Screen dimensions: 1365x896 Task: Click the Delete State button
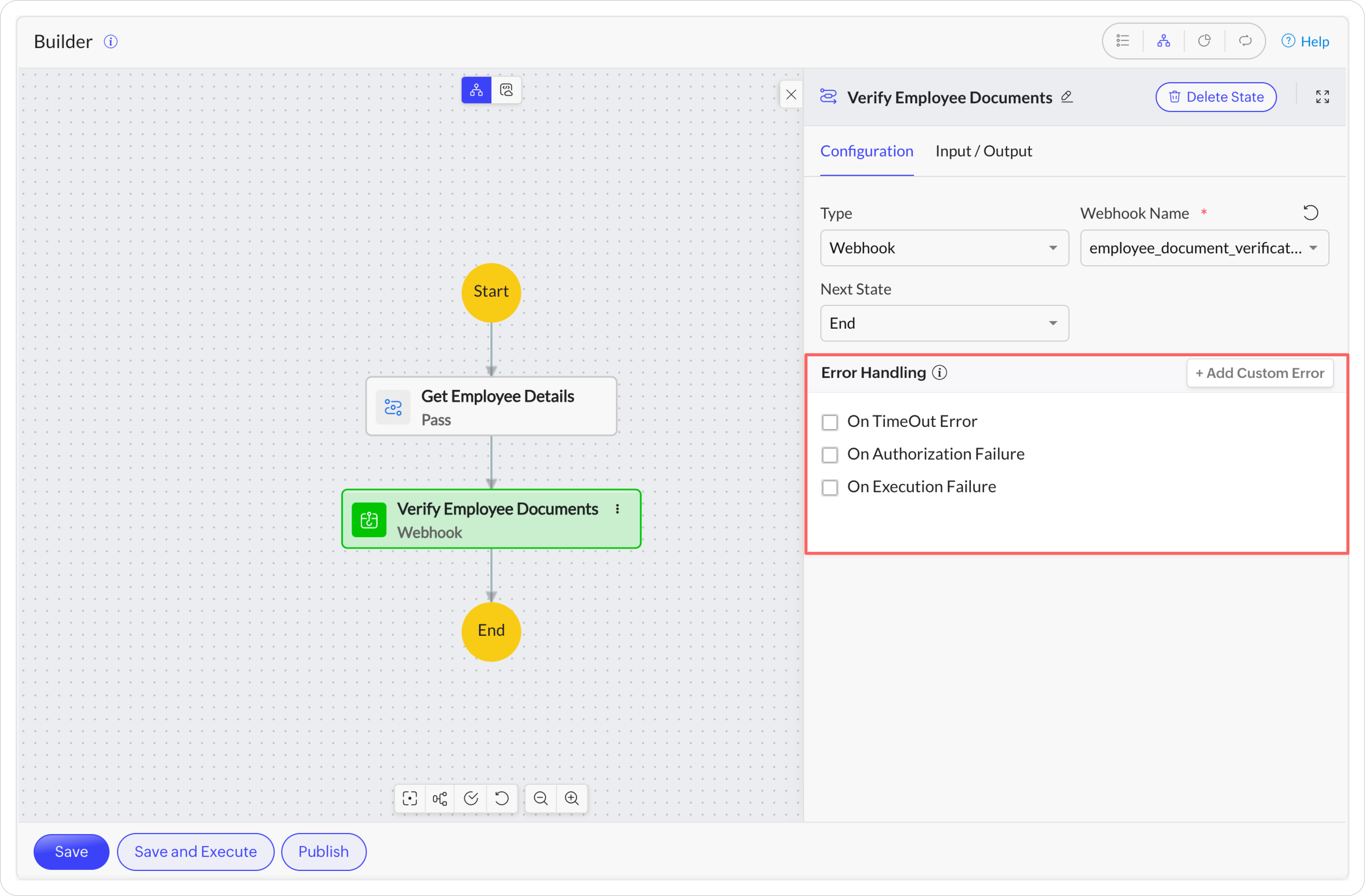1215,97
